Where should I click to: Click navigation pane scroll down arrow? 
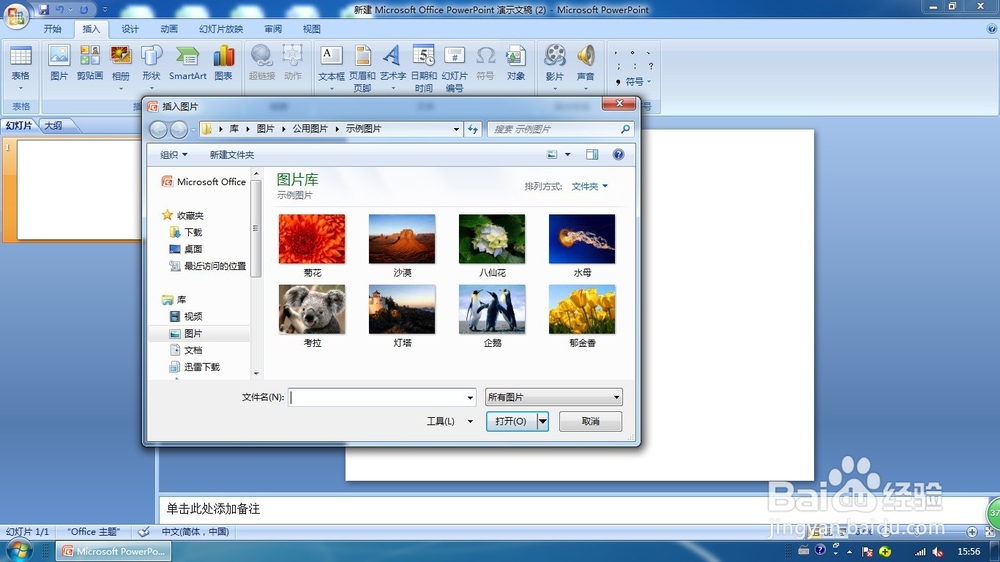pos(256,374)
